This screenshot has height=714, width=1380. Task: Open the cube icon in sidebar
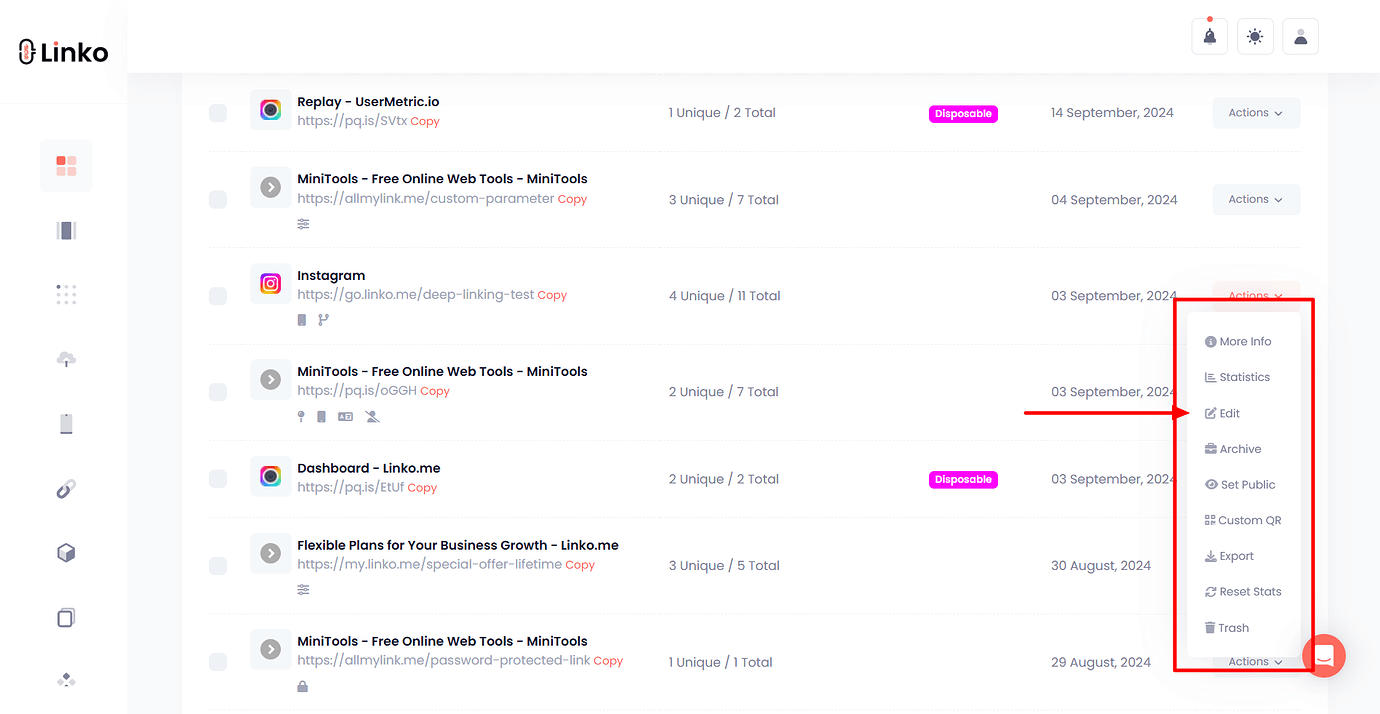66,553
